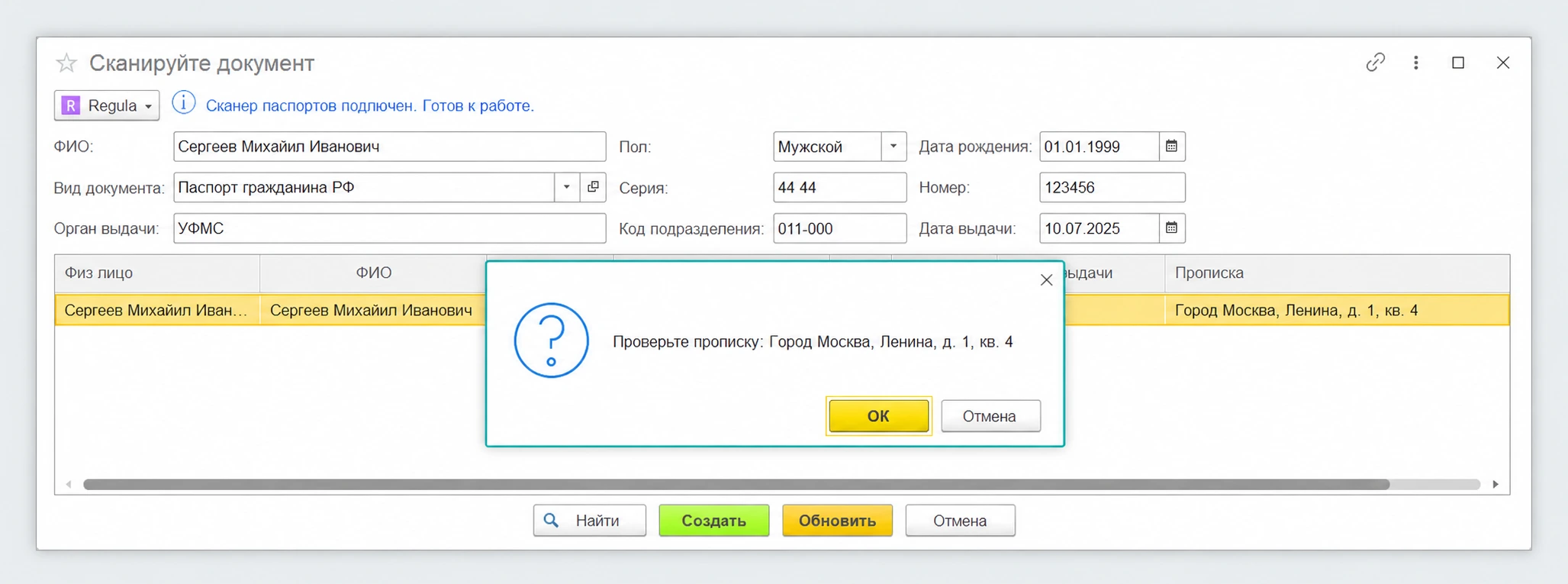
Task: Select the Сергеев Михайл Иван… Физ лицо cell
Action: coord(157,311)
